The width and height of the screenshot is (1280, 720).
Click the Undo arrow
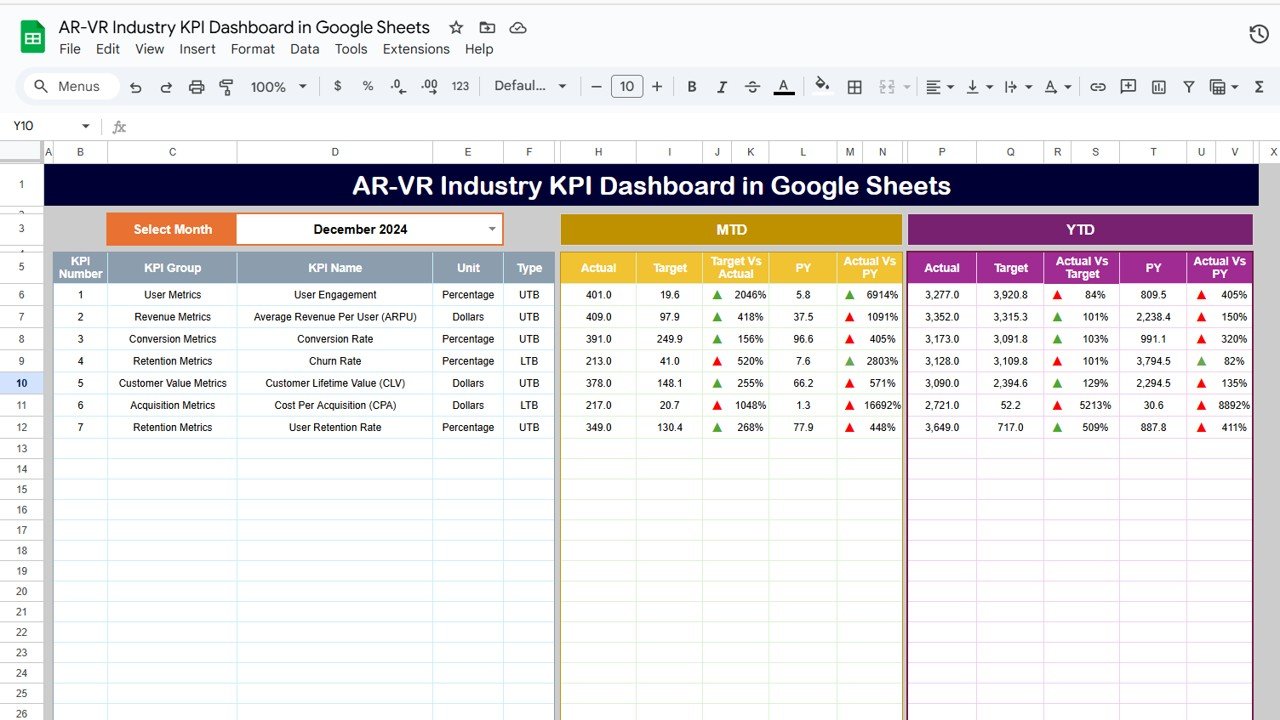pos(136,87)
